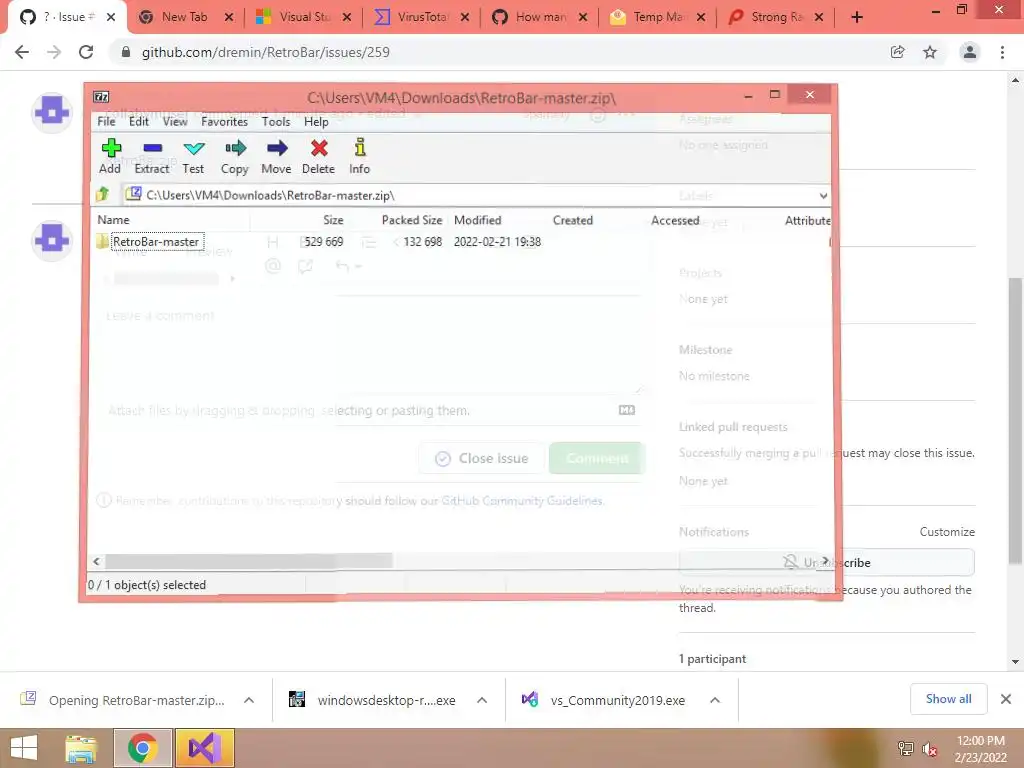Viewport: 1024px width, 768px height.
Task: Click the Unsubscribe button on GitHub
Action: coord(827,562)
